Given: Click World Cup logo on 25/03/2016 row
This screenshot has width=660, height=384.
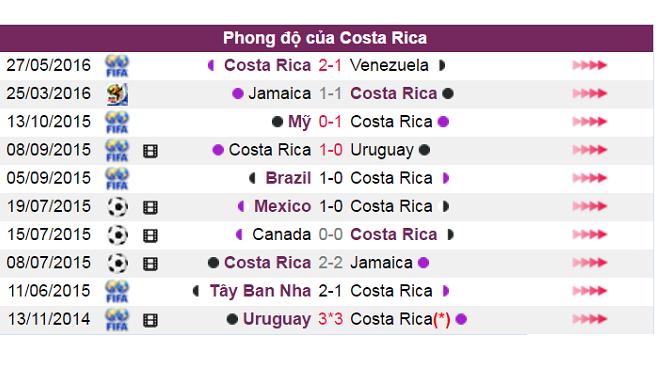Looking at the screenshot, I should tap(117, 94).
